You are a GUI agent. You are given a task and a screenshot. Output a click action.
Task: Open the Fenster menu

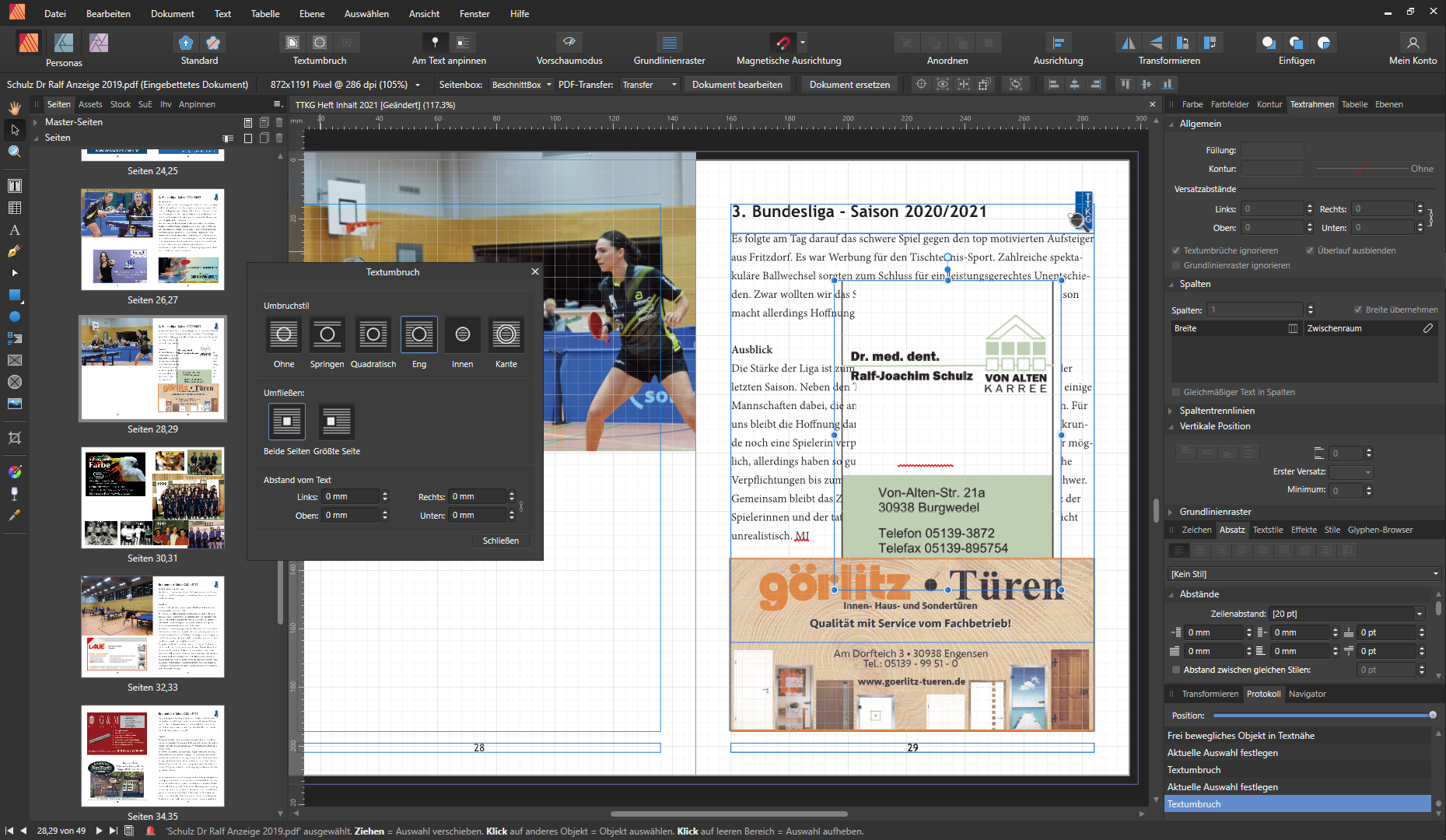pyautogui.click(x=474, y=13)
